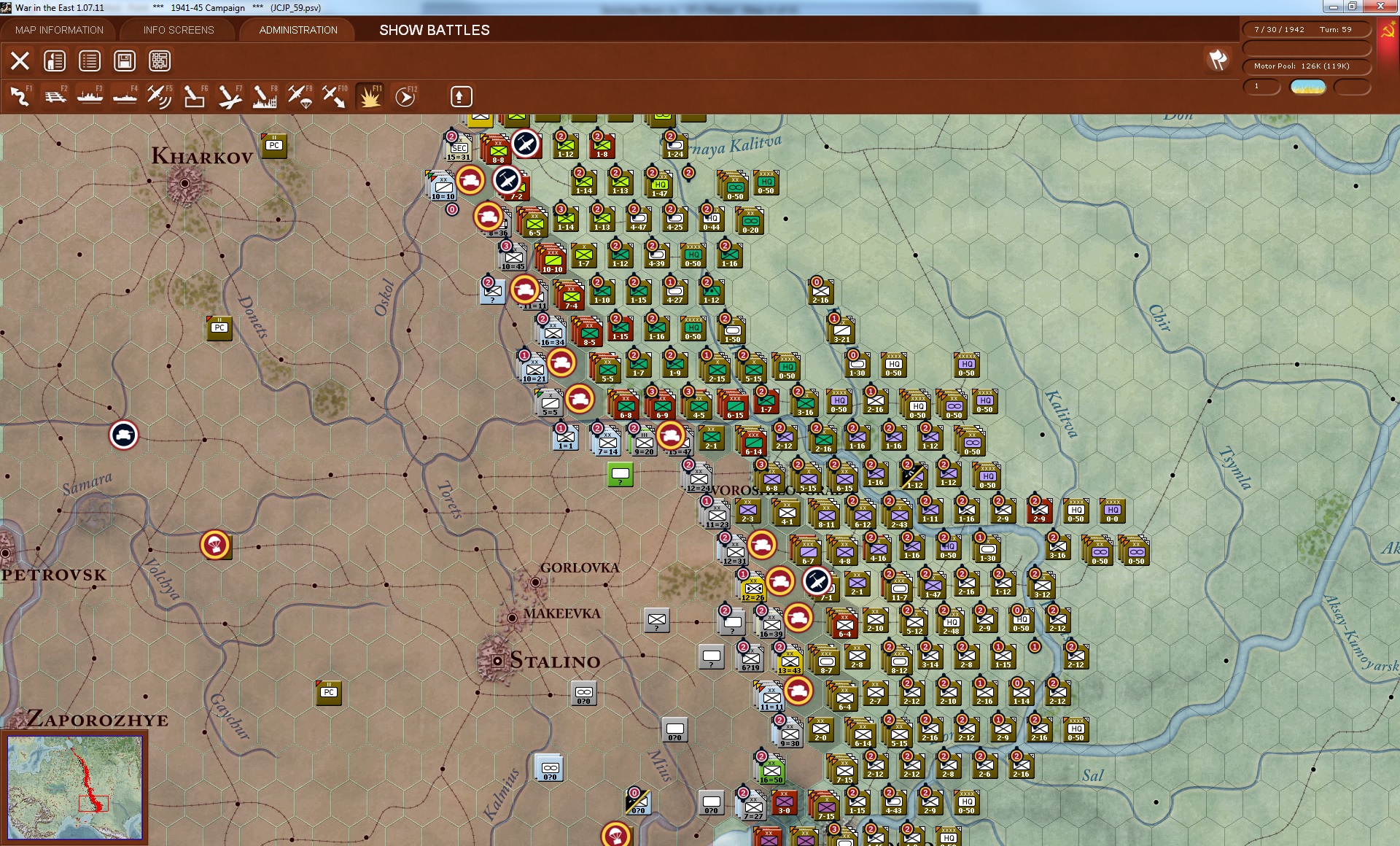Click the Gorlovka city marker

click(535, 582)
